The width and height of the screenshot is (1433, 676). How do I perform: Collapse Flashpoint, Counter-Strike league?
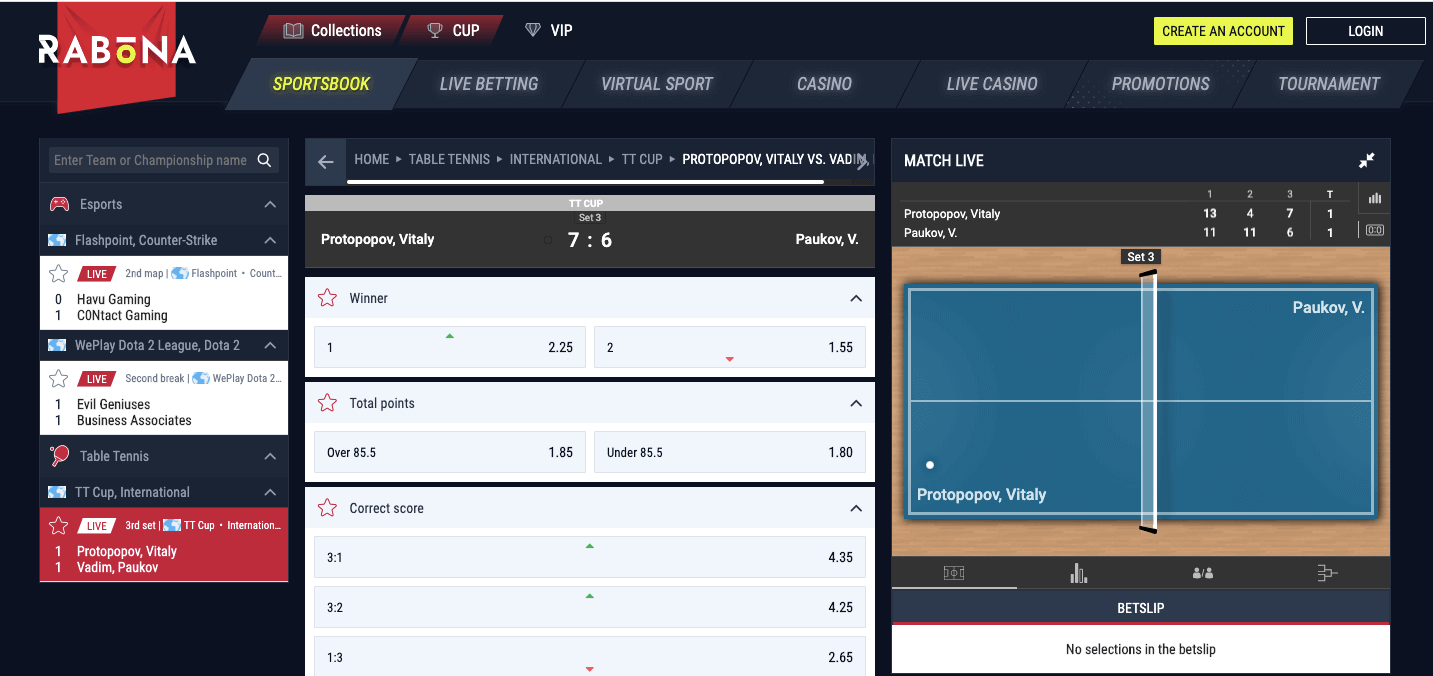[x=270, y=240]
